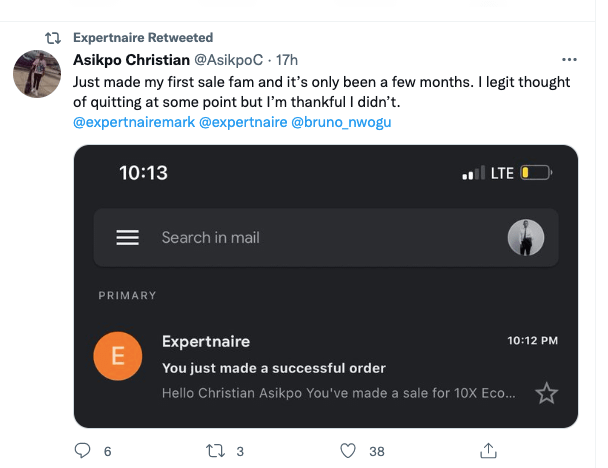The width and height of the screenshot is (608, 468).
Task: Click the Asikpo Christian display name
Action: (128, 61)
